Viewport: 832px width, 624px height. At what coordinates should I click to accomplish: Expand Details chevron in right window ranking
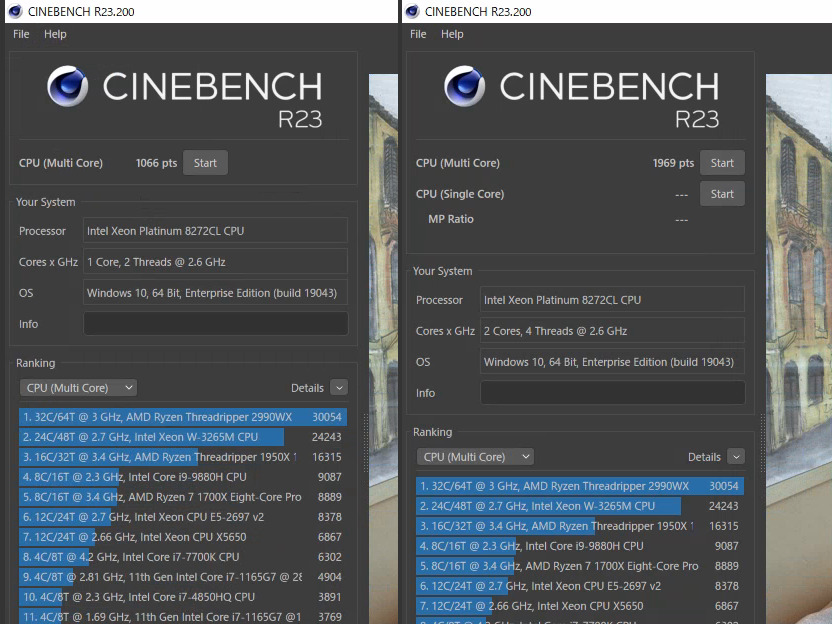click(x=736, y=457)
